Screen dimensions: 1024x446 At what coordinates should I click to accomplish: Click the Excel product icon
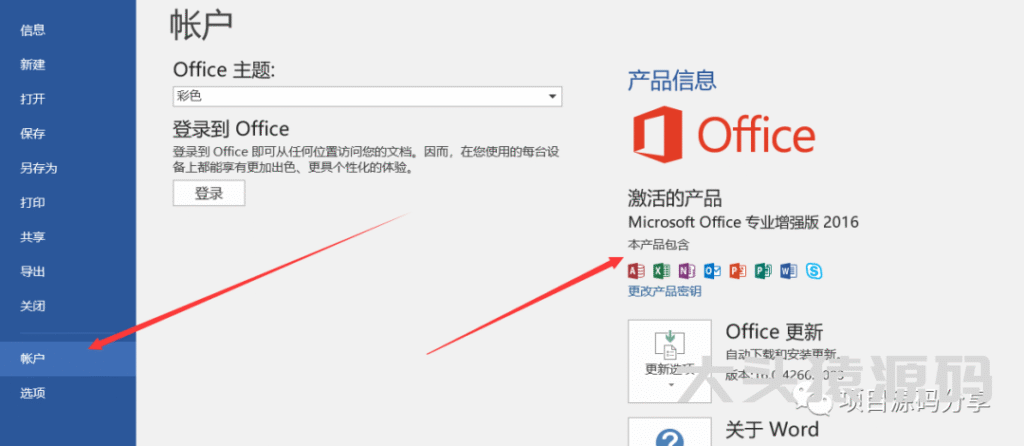point(662,270)
